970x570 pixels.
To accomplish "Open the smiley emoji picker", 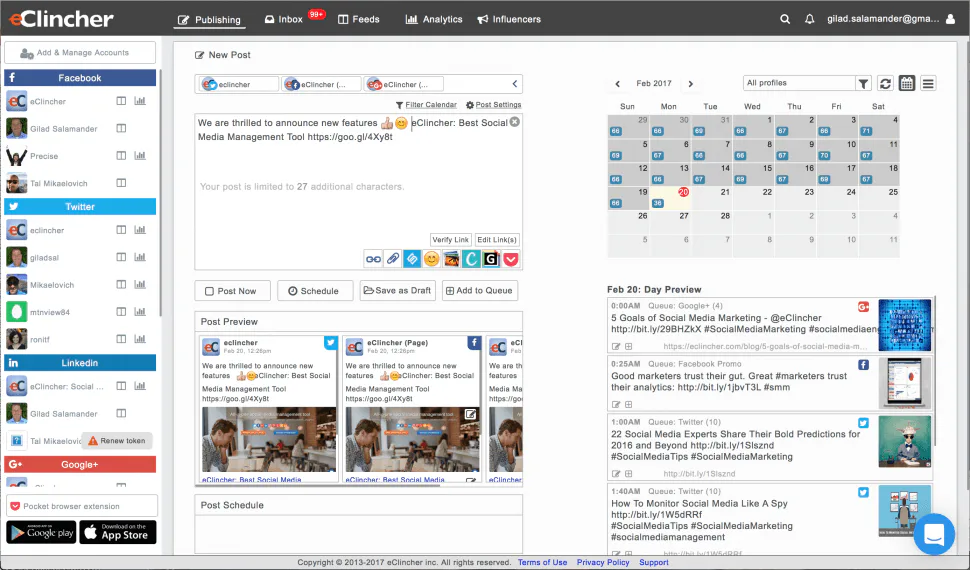I will pos(432,259).
